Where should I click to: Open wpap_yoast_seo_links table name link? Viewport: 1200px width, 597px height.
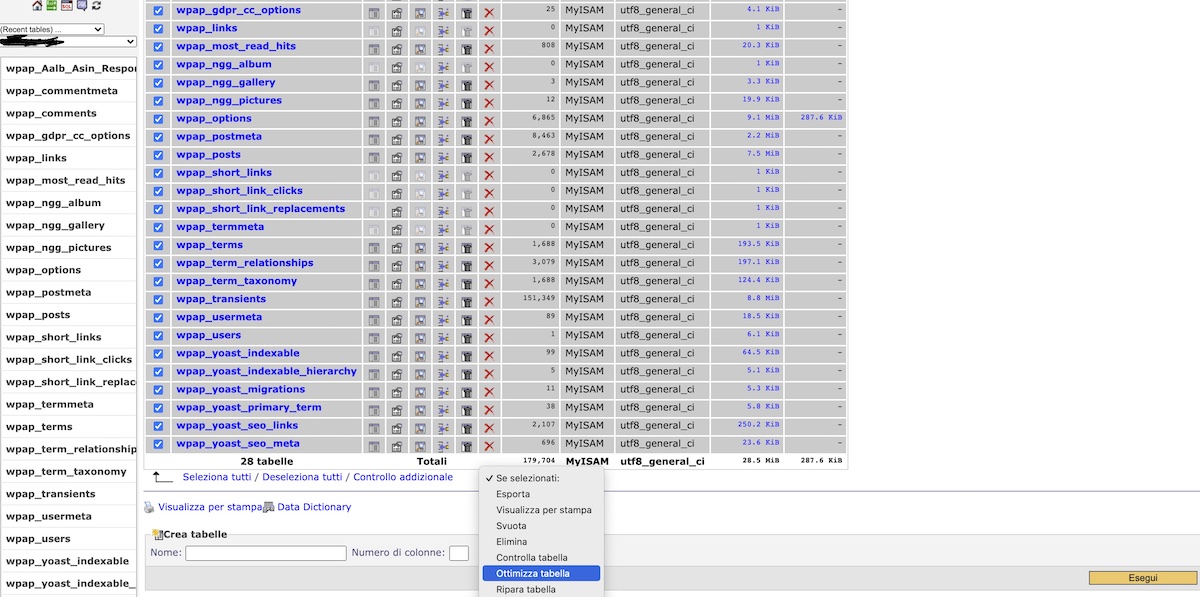click(237, 426)
